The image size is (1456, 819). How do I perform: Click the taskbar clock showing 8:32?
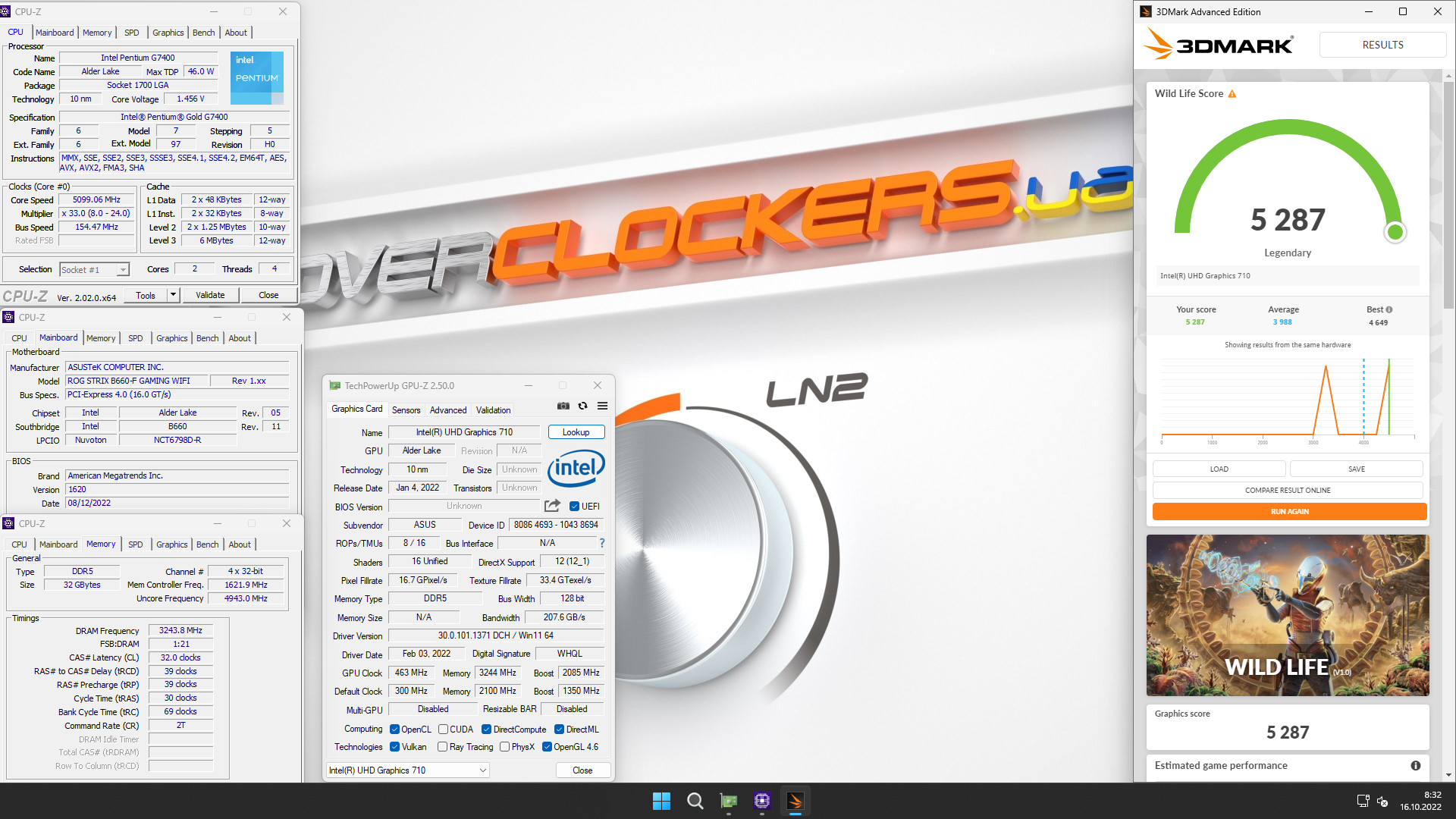pyautogui.click(x=1420, y=801)
